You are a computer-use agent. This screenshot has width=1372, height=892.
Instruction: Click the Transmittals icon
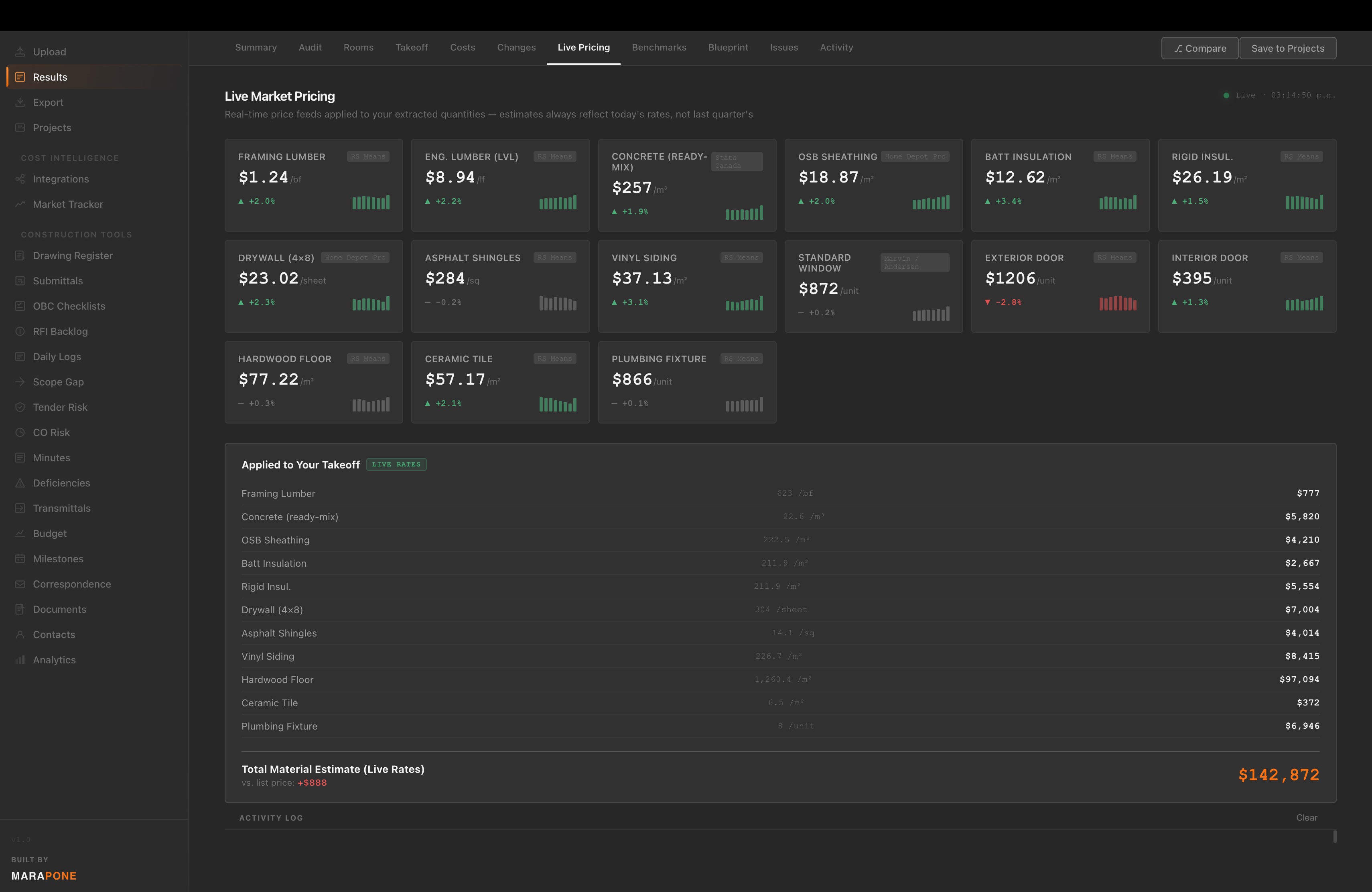[20, 508]
